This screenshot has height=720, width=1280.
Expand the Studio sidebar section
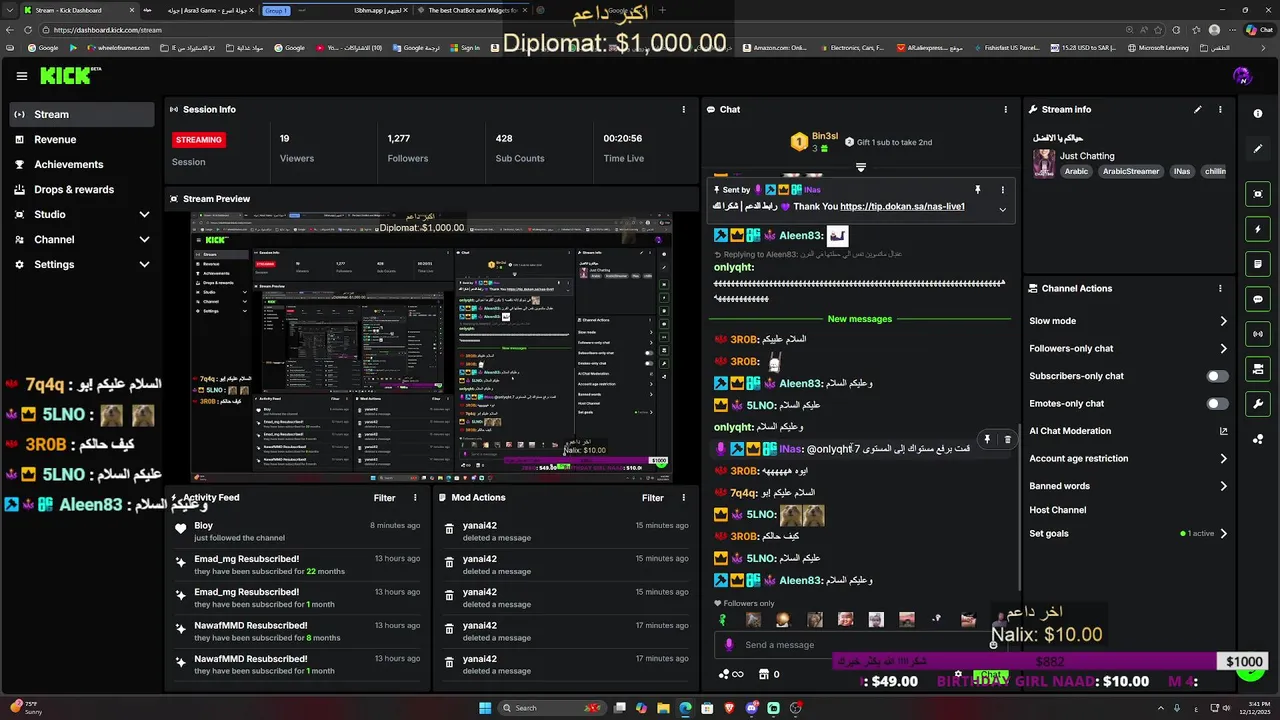coord(144,214)
